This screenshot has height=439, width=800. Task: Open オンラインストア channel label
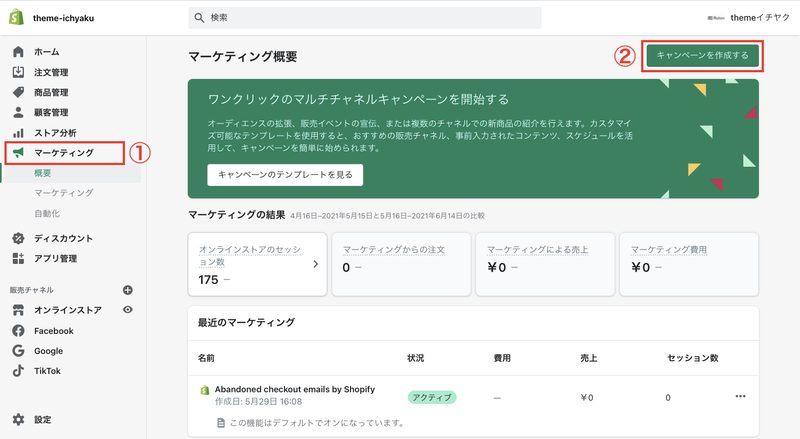[68, 310]
